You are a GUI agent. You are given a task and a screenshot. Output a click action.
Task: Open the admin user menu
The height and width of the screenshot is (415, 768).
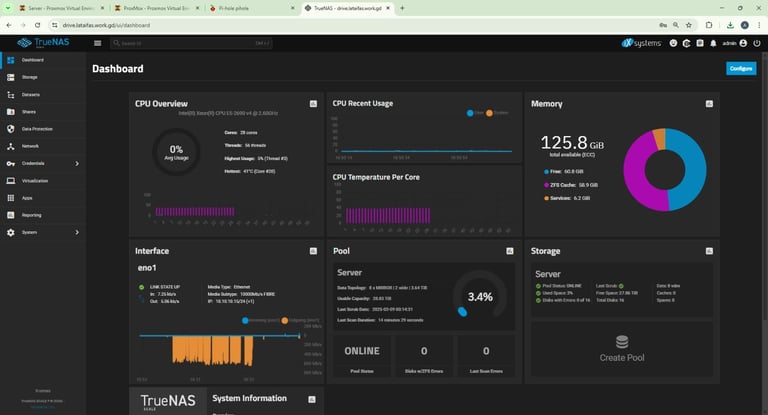pos(735,43)
